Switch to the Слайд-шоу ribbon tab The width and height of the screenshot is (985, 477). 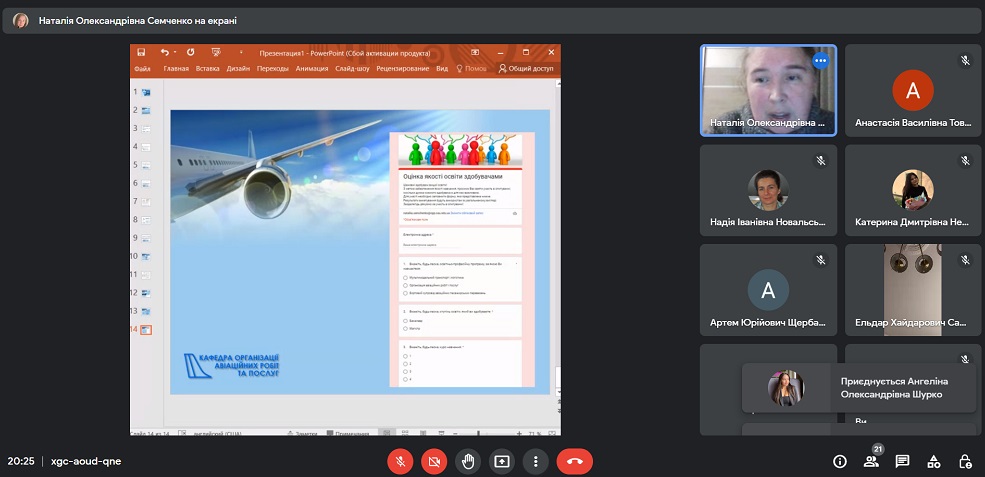tap(352, 69)
